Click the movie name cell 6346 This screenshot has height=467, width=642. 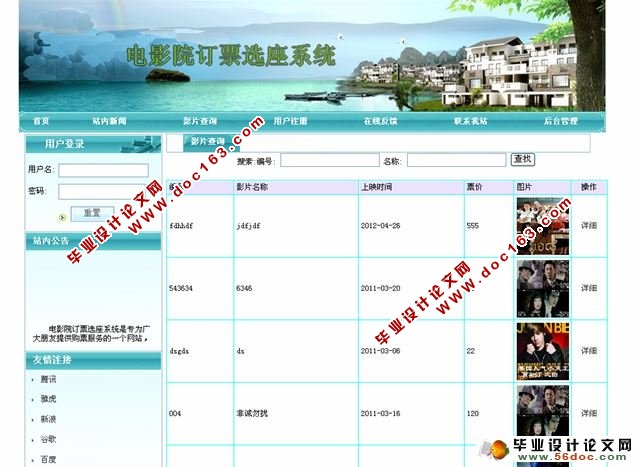click(244, 288)
